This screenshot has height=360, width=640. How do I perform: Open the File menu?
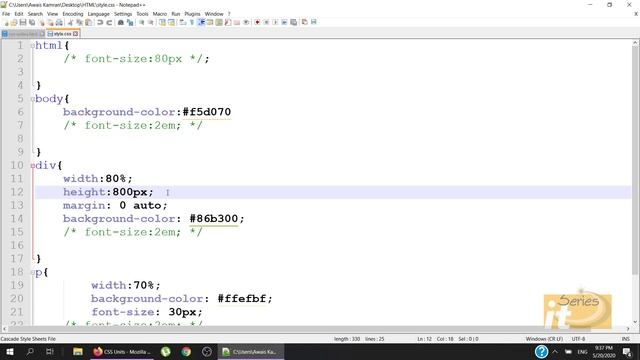click(6, 14)
